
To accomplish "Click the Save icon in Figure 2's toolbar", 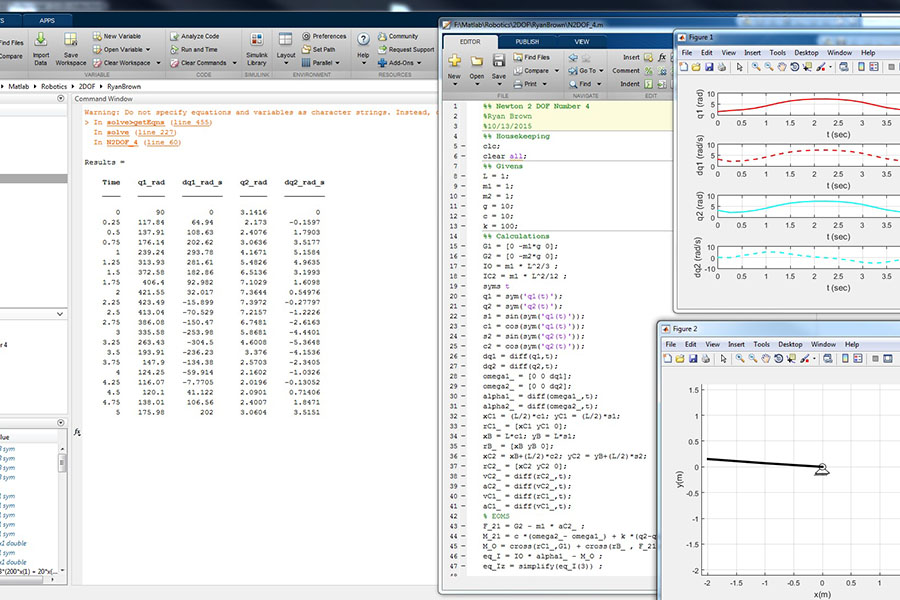I will [x=693, y=359].
